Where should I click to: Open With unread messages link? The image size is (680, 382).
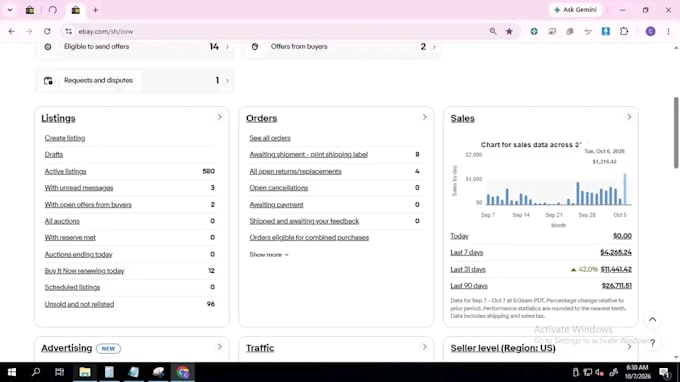pyautogui.click(x=79, y=188)
